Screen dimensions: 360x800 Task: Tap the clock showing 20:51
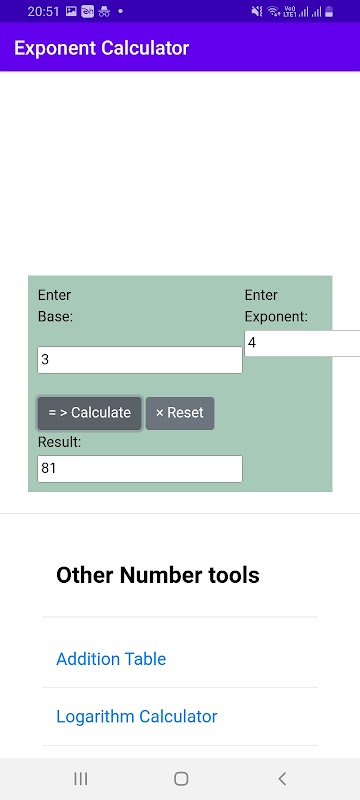43,11
